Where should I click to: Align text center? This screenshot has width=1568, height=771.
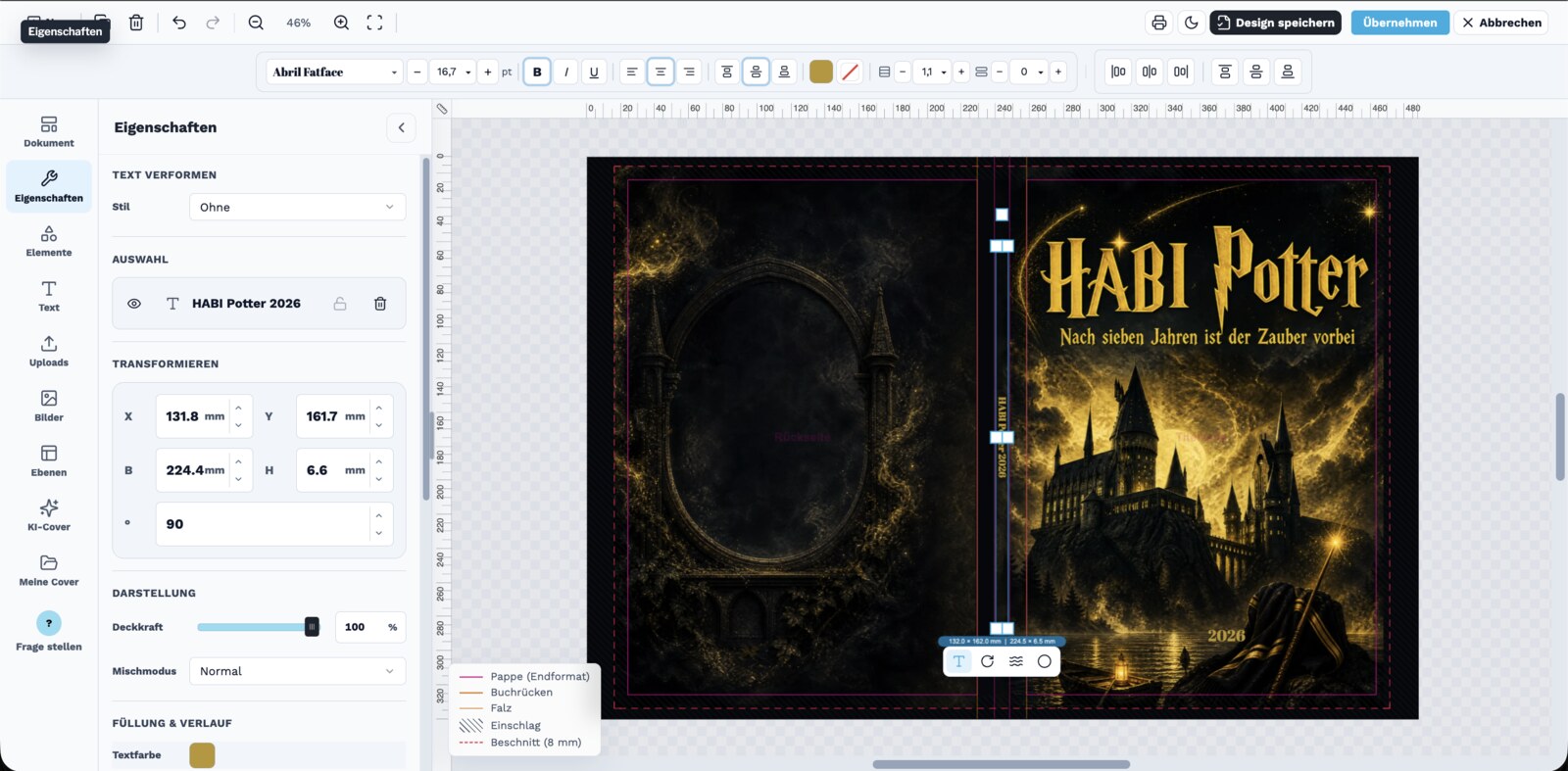(x=661, y=72)
